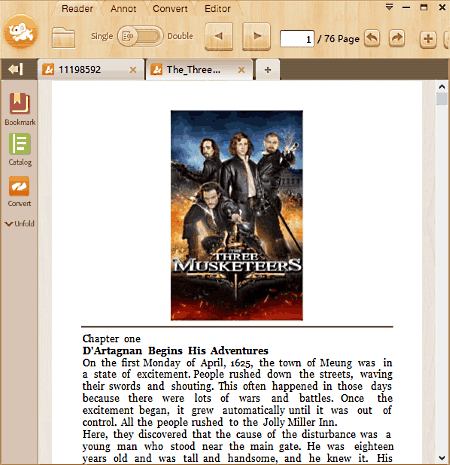Go to the previous page arrow button
This screenshot has width=450, height=465.
click(x=219, y=36)
